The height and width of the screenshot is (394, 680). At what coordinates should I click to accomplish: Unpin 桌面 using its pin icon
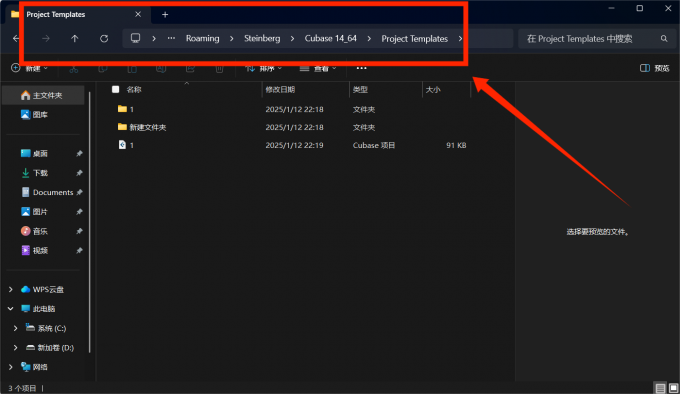79,153
